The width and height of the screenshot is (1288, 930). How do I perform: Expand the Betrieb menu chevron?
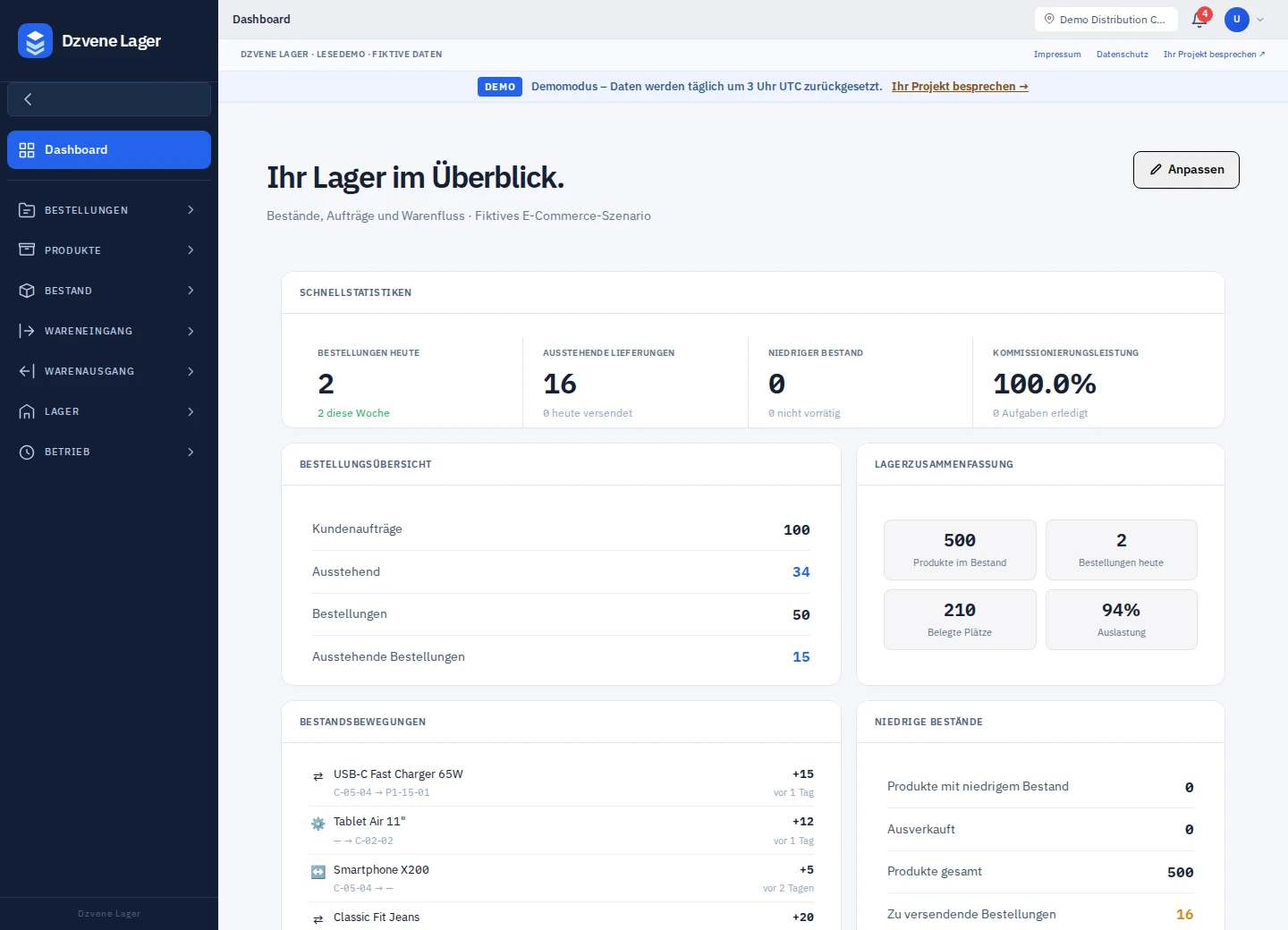pos(191,452)
